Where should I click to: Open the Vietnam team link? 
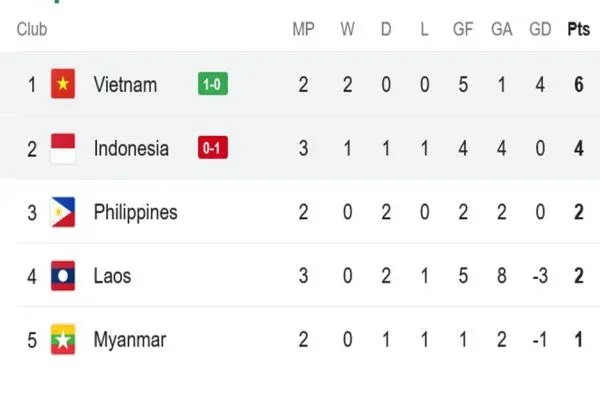125,85
